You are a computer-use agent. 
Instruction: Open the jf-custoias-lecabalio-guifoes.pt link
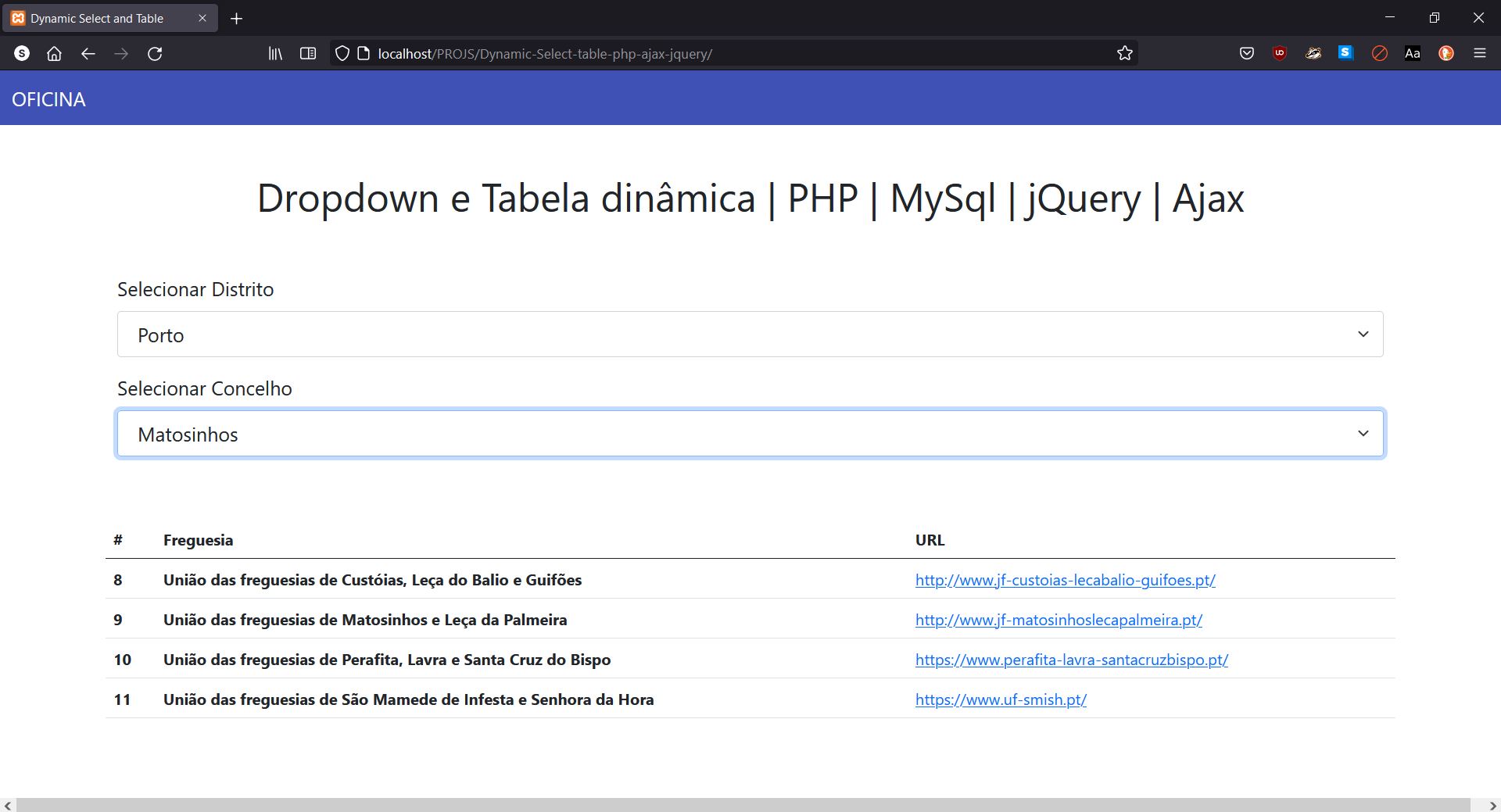click(1065, 580)
